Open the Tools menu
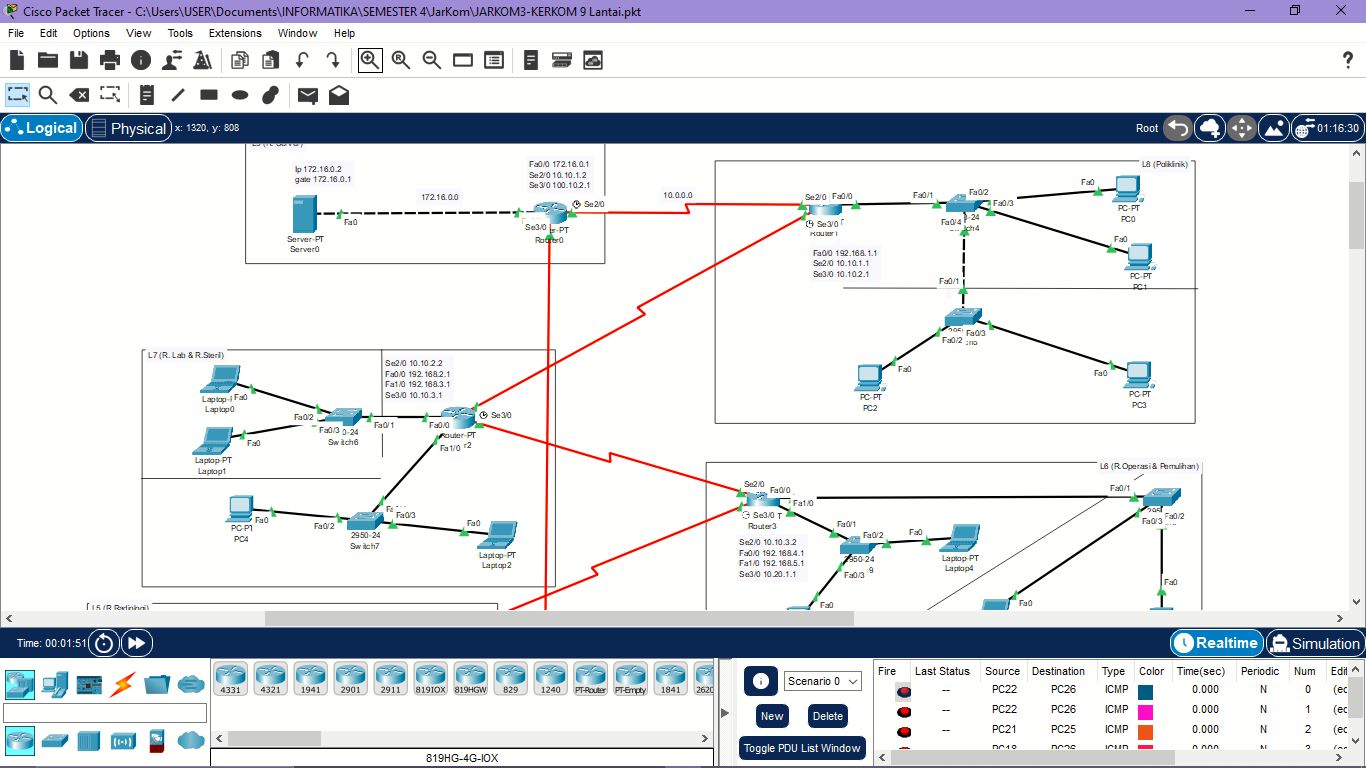 tap(180, 33)
